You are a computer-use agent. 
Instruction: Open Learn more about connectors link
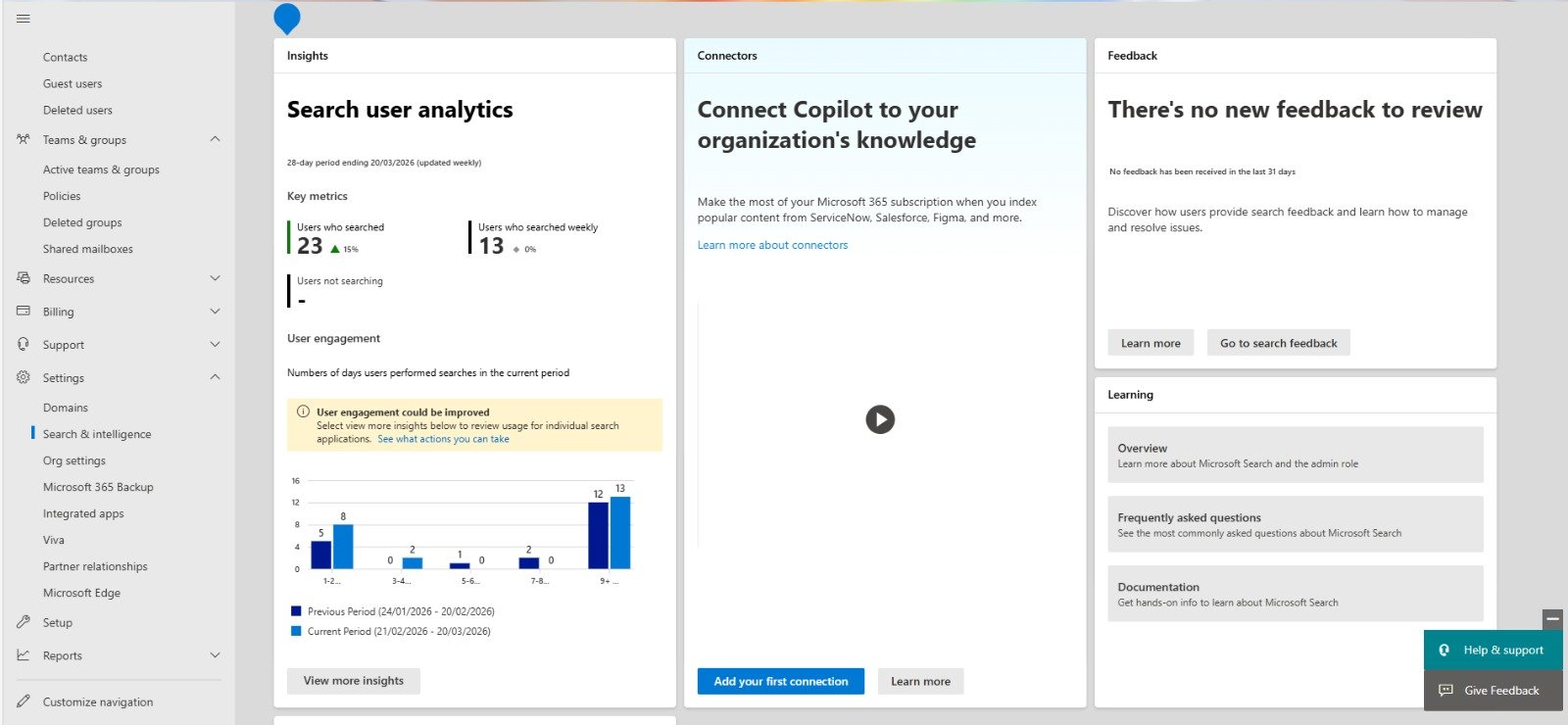point(772,245)
